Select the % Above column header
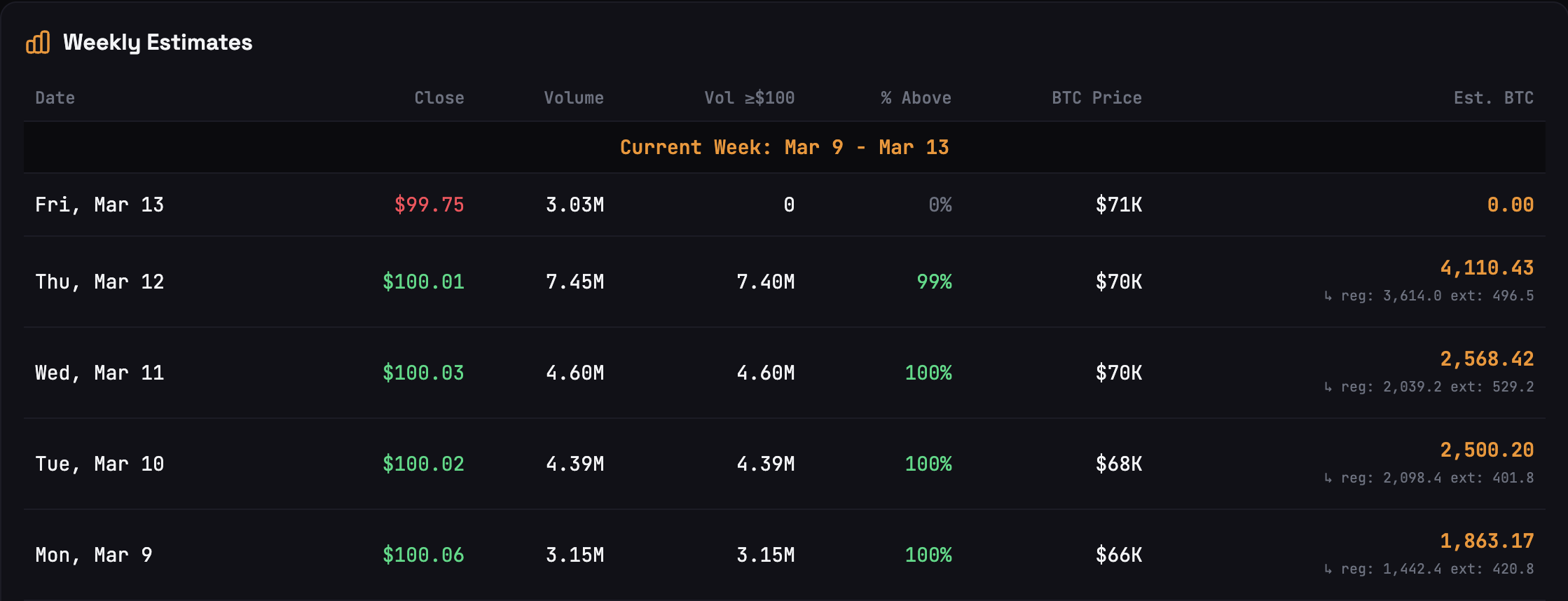This screenshot has width=1568, height=601. [916, 98]
